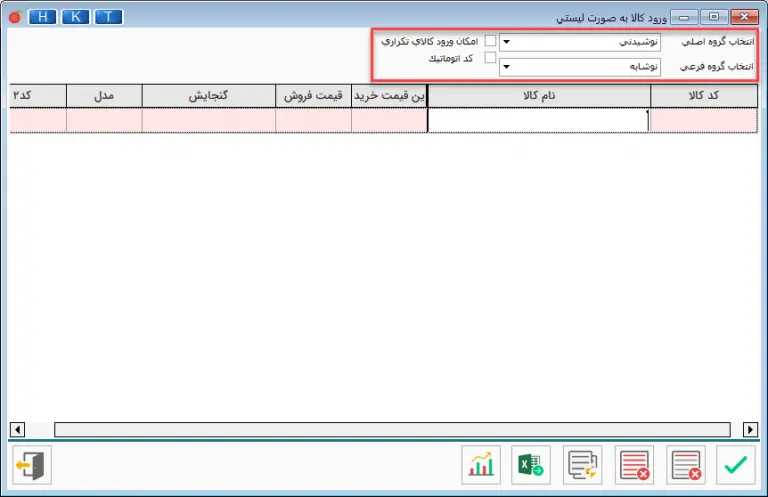Click the horizontal scrollbar left arrow

point(17,429)
